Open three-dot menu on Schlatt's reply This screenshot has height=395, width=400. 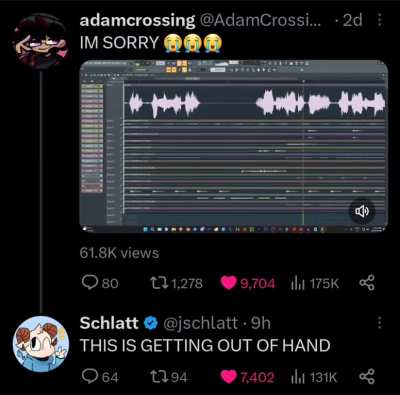click(x=379, y=323)
